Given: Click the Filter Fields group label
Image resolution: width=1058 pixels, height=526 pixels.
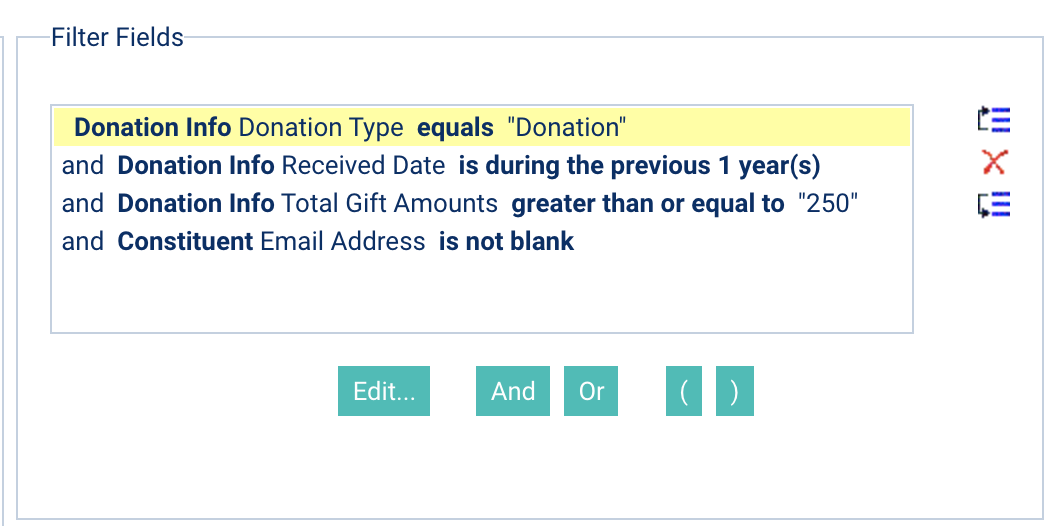Looking at the screenshot, I should (117, 37).
